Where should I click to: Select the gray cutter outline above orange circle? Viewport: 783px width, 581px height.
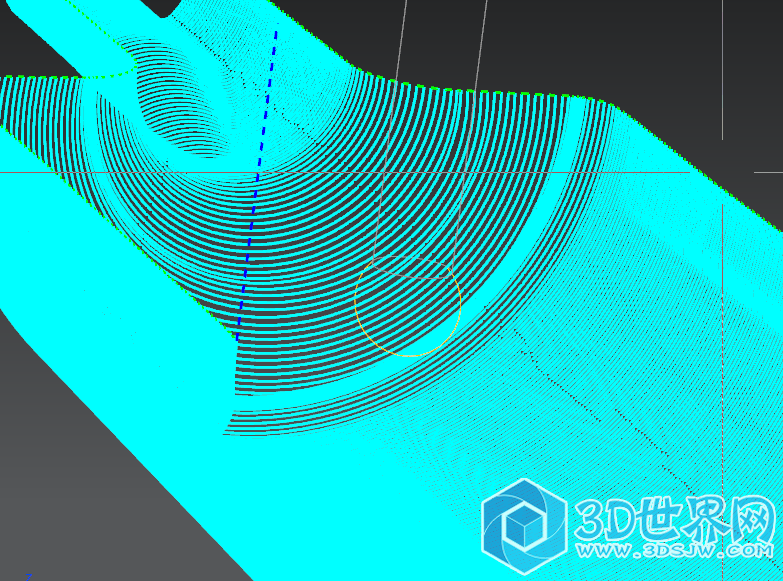pos(430,138)
